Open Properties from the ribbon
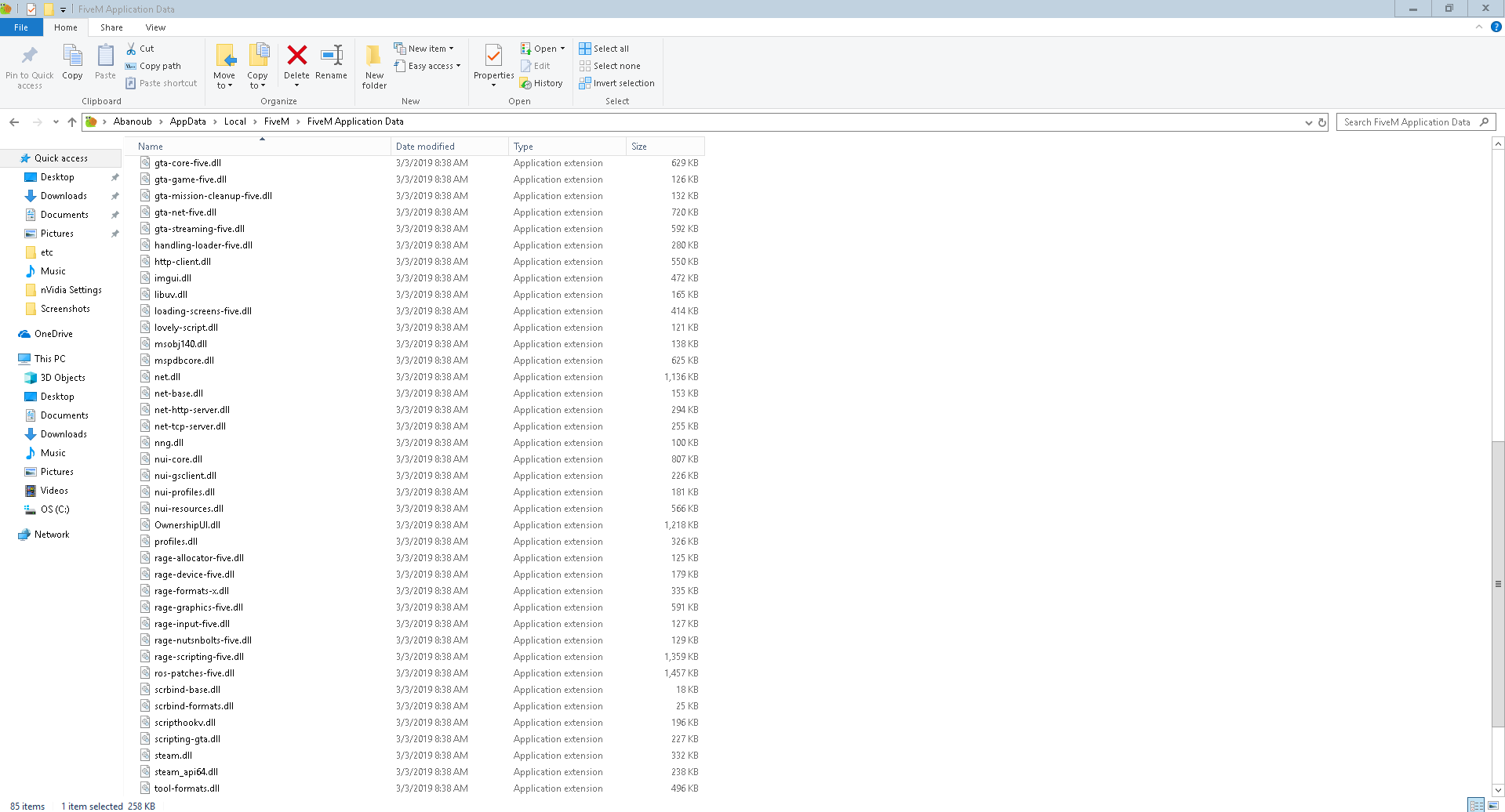 click(493, 66)
